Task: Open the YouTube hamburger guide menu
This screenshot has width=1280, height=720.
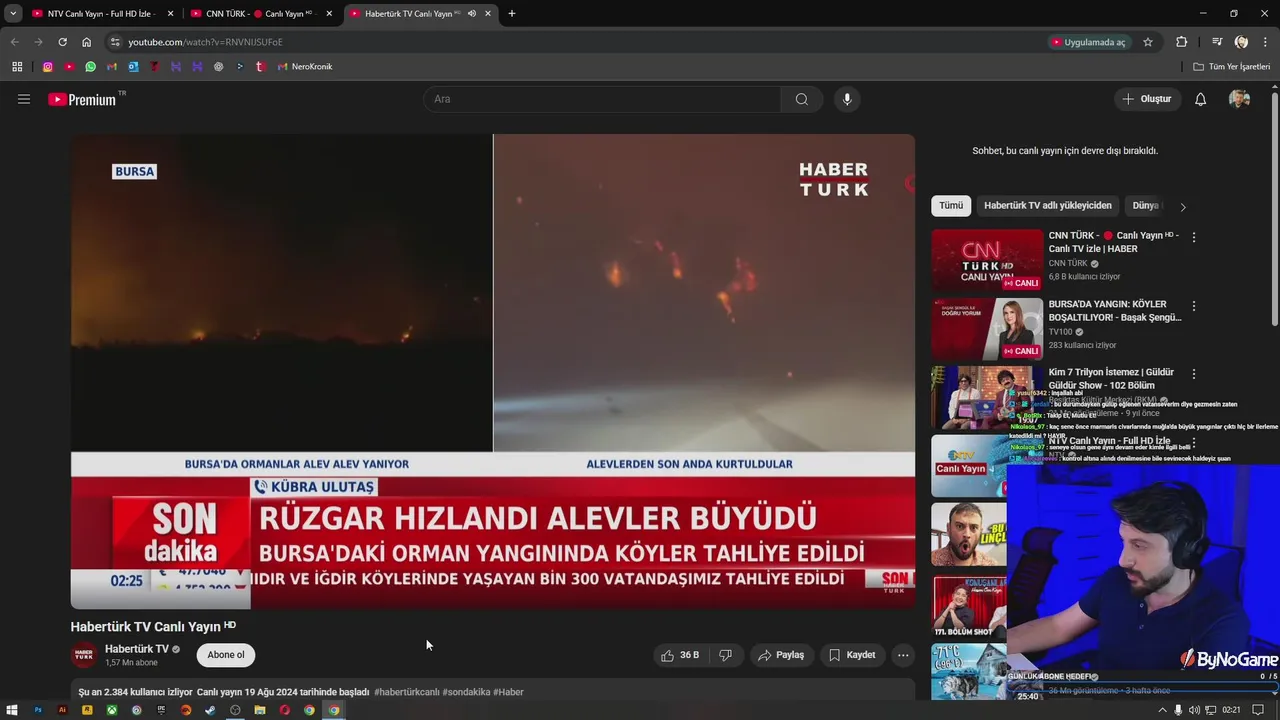Action: 24,99
